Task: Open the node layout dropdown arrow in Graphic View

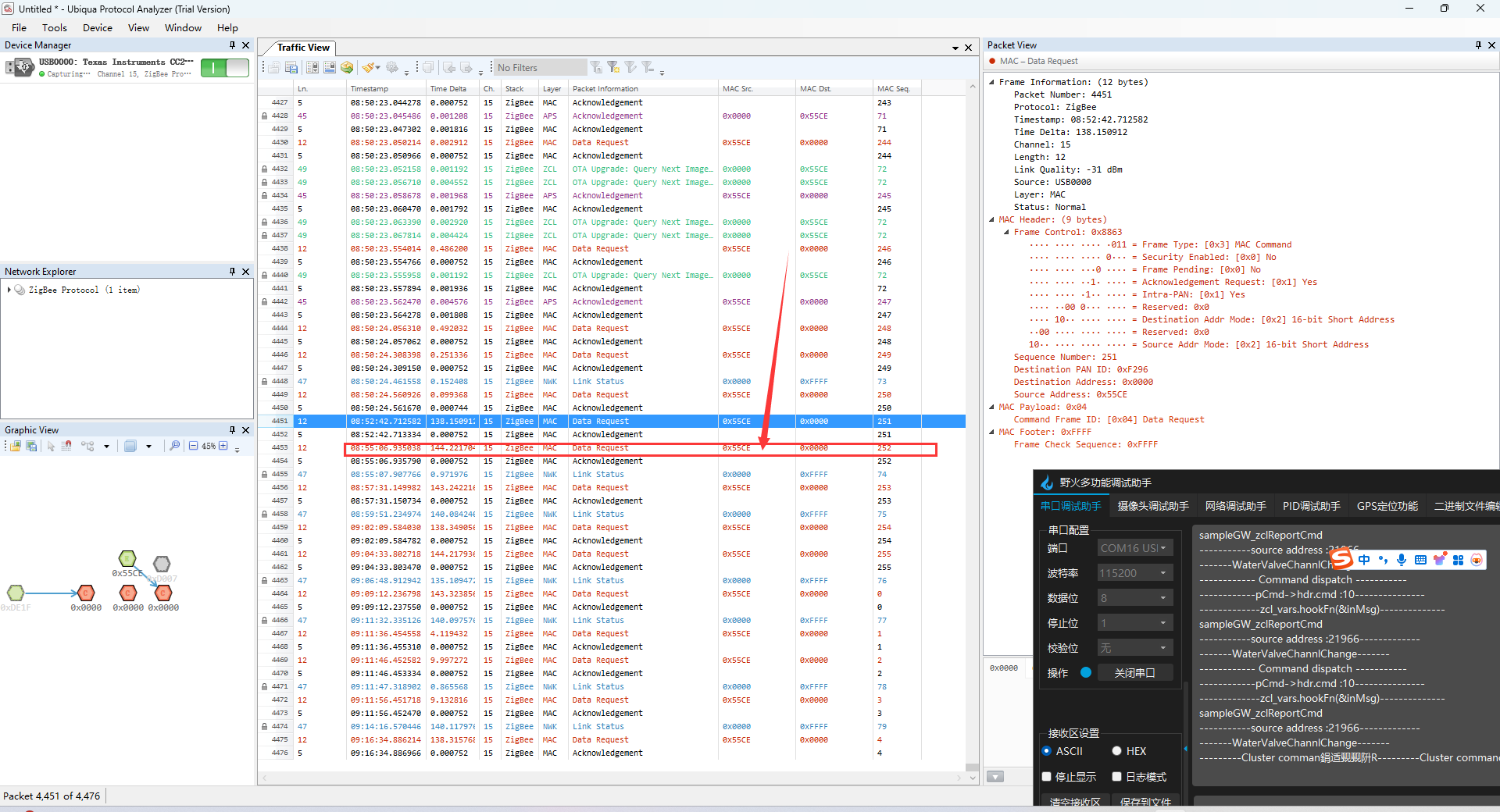Action: [106, 447]
